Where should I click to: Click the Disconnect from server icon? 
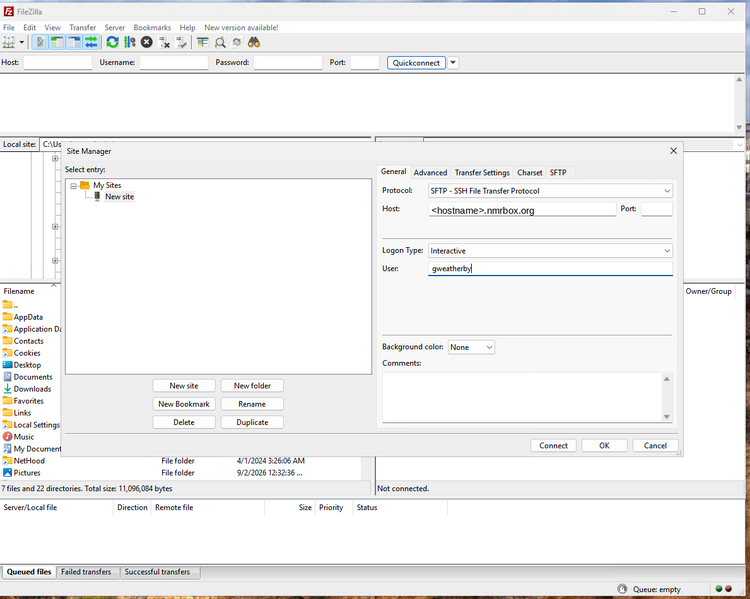(x=164, y=43)
